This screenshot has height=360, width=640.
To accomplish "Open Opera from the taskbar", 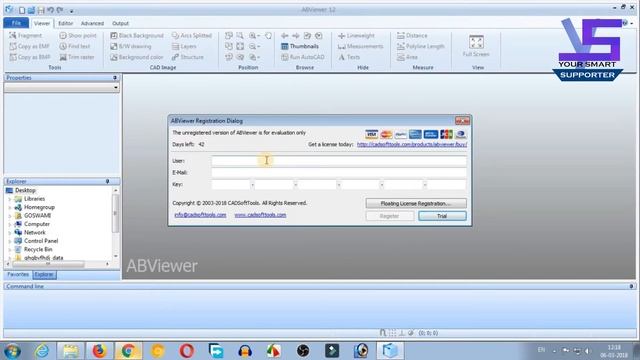I will pos(186,351).
